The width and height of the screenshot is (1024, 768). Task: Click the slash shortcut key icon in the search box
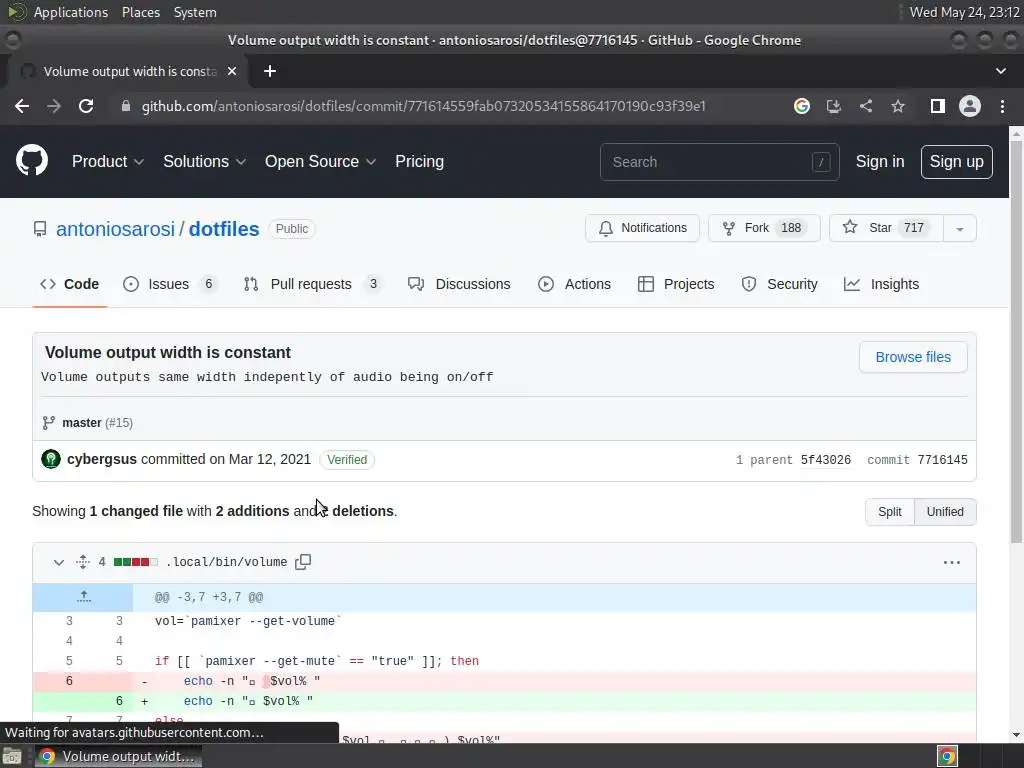click(x=821, y=162)
